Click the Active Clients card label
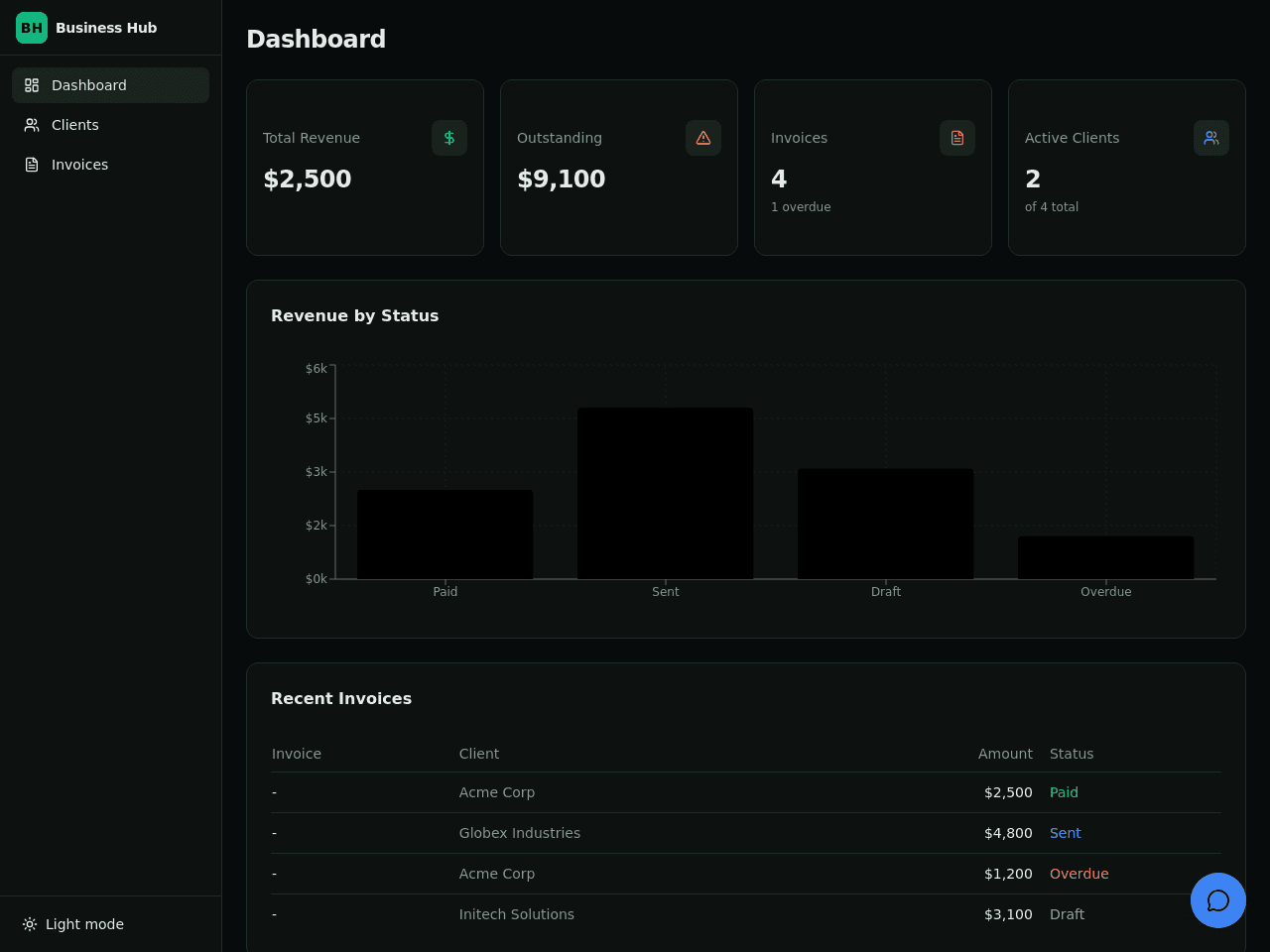This screenshot has width=1270, height=952. coord(1072,138)
